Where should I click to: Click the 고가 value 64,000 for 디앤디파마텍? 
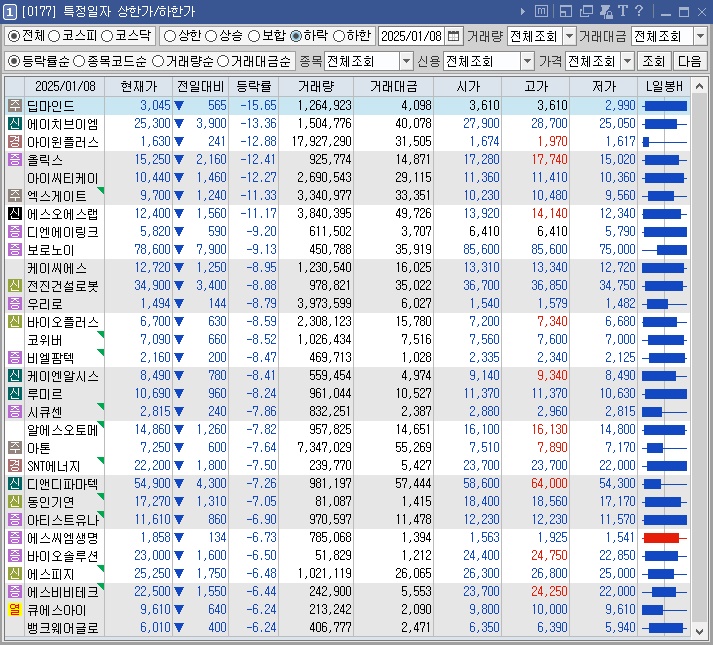click(x=549, y=484)
